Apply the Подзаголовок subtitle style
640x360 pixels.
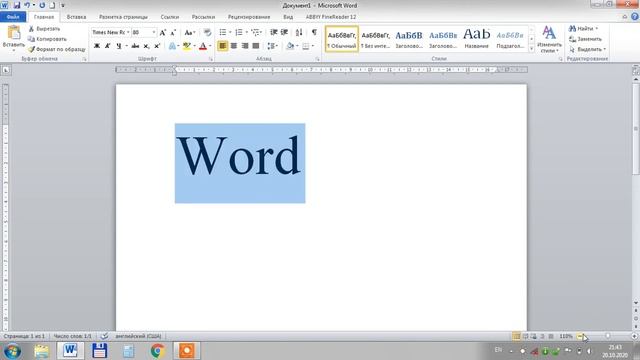[510, 39]
